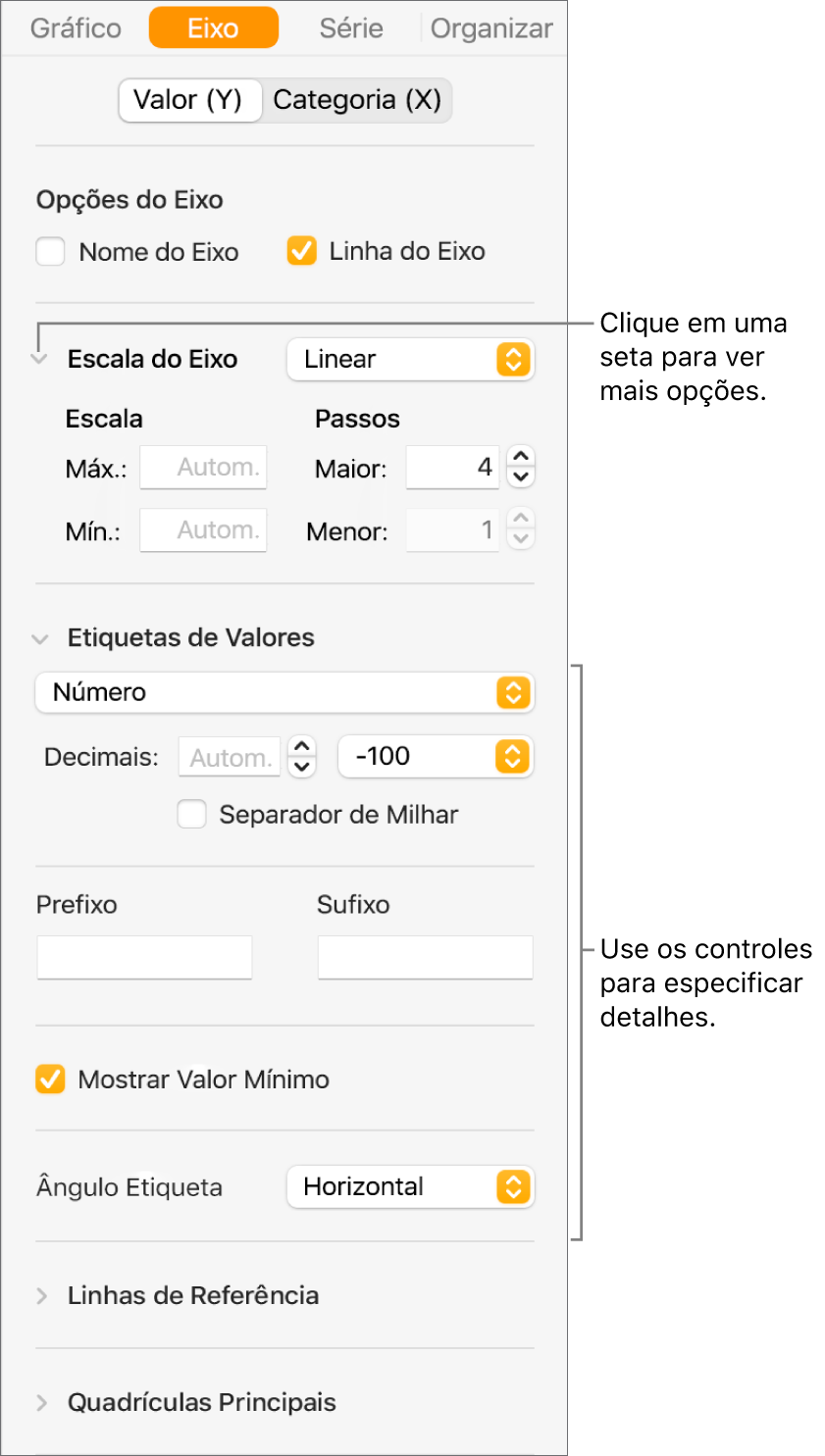Disable Mostrar Valor Mínimo checkbox
This screenshot has height=1456, width=825.
pos(50,1079)
